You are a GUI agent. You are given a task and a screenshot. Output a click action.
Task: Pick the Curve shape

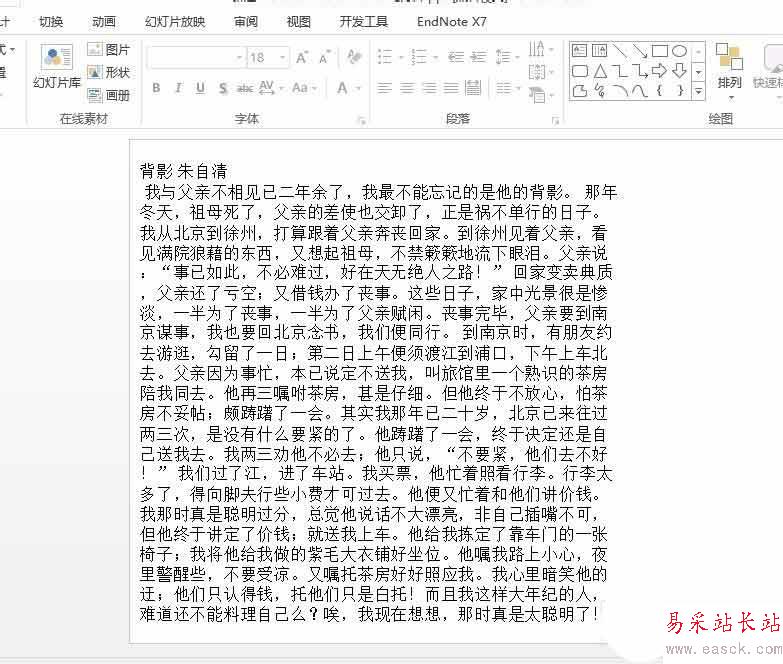click(640, 90)
